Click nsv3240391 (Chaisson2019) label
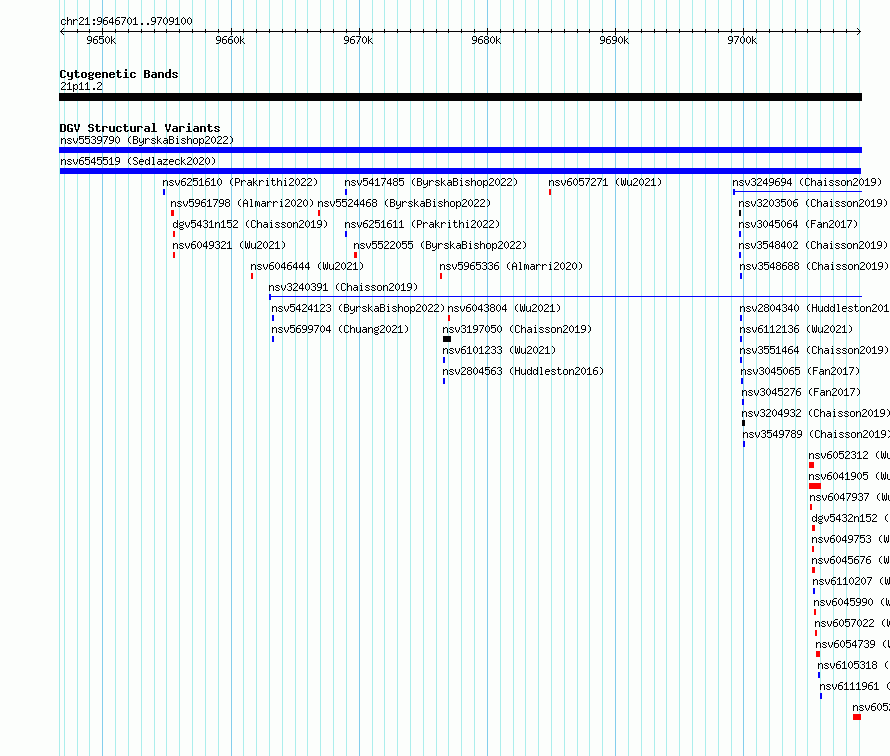Viewport: 890px width, 756px height. point(343,287)
